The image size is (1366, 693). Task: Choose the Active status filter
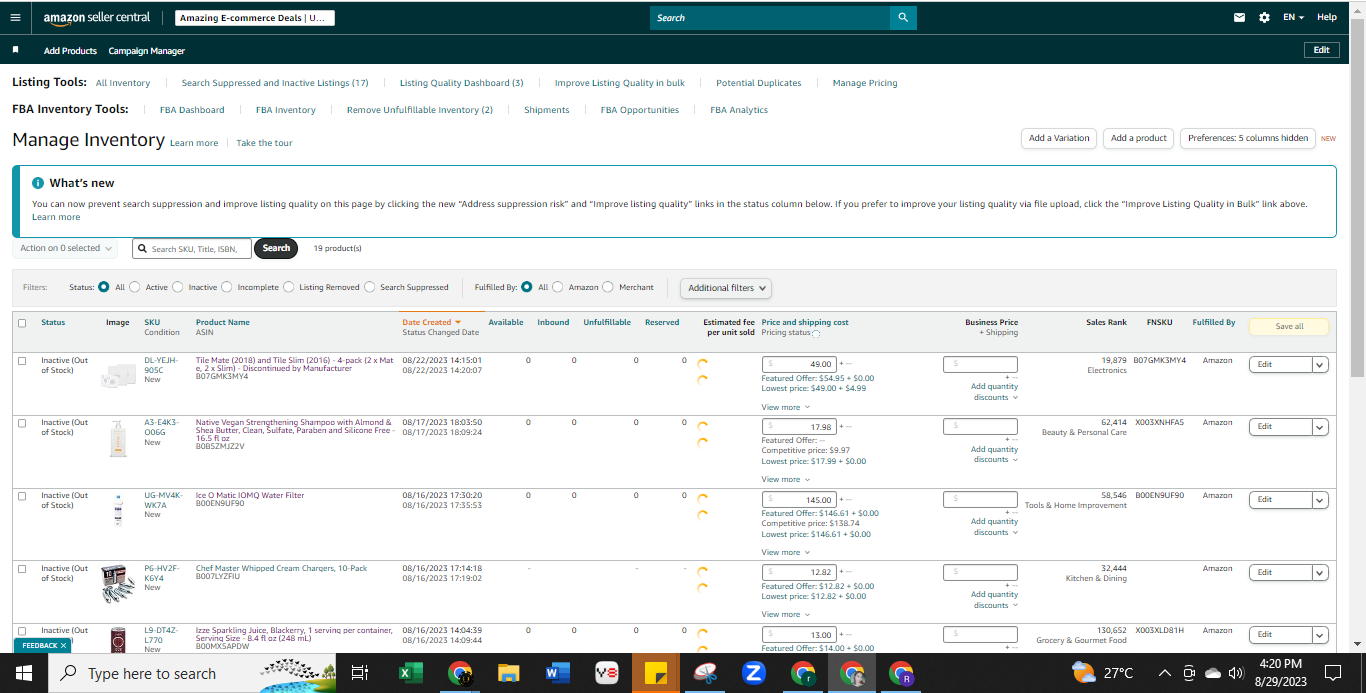pos(135,287)
